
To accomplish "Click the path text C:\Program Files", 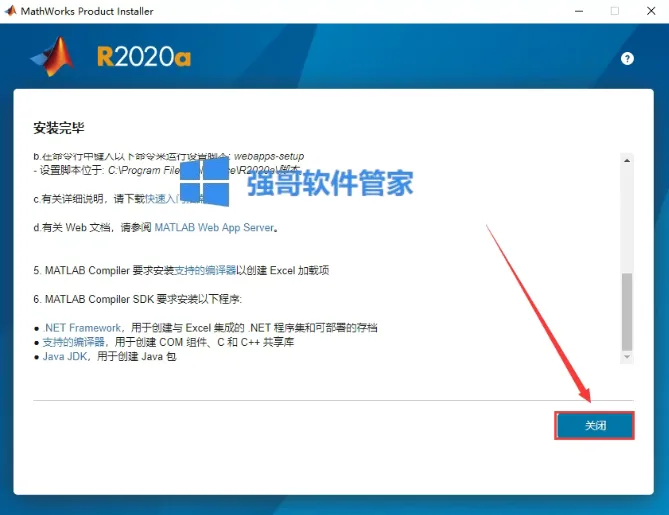I will click(145, 170).
